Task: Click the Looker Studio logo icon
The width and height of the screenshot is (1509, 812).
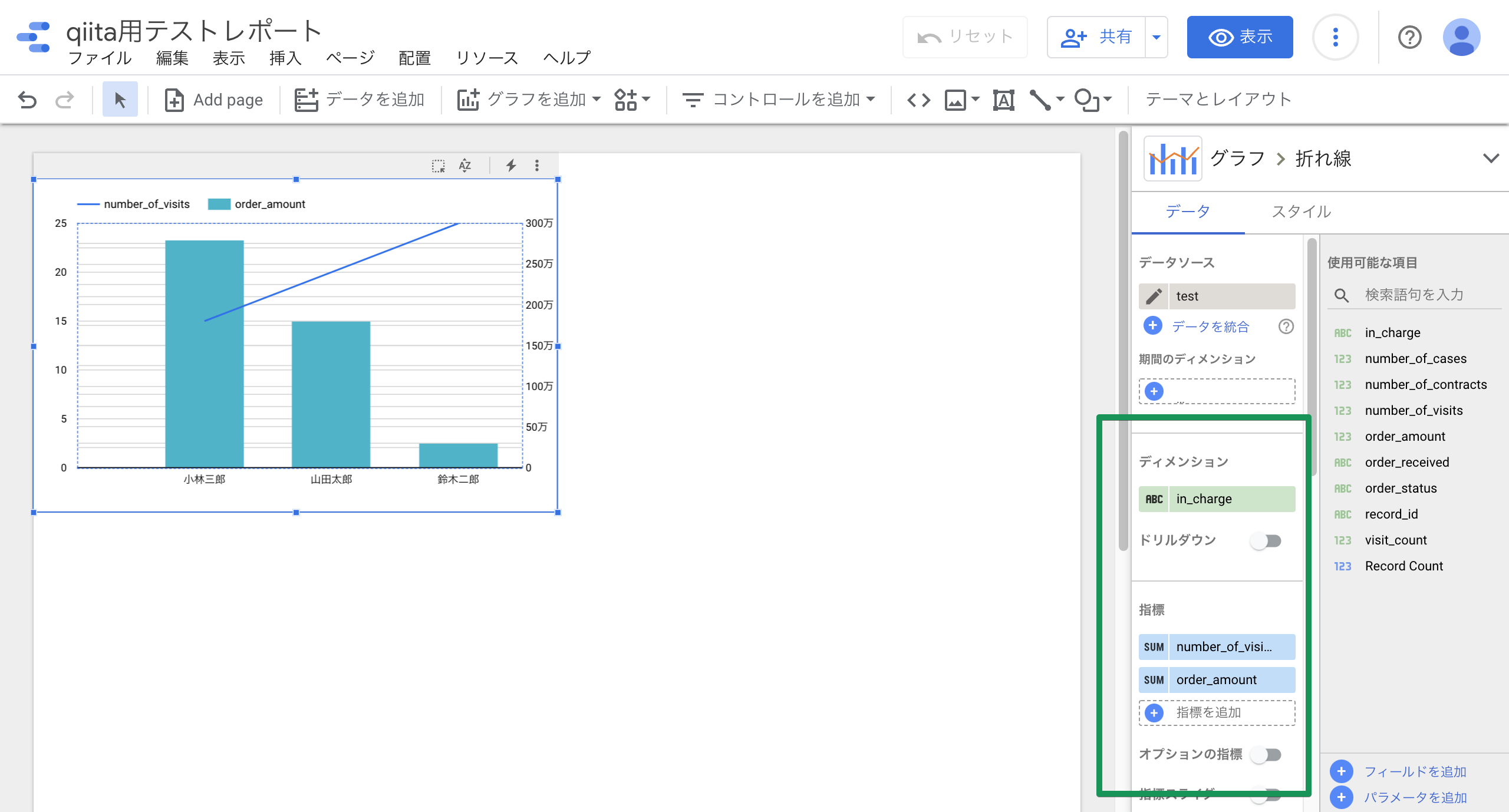Action: tap(34, 37)
